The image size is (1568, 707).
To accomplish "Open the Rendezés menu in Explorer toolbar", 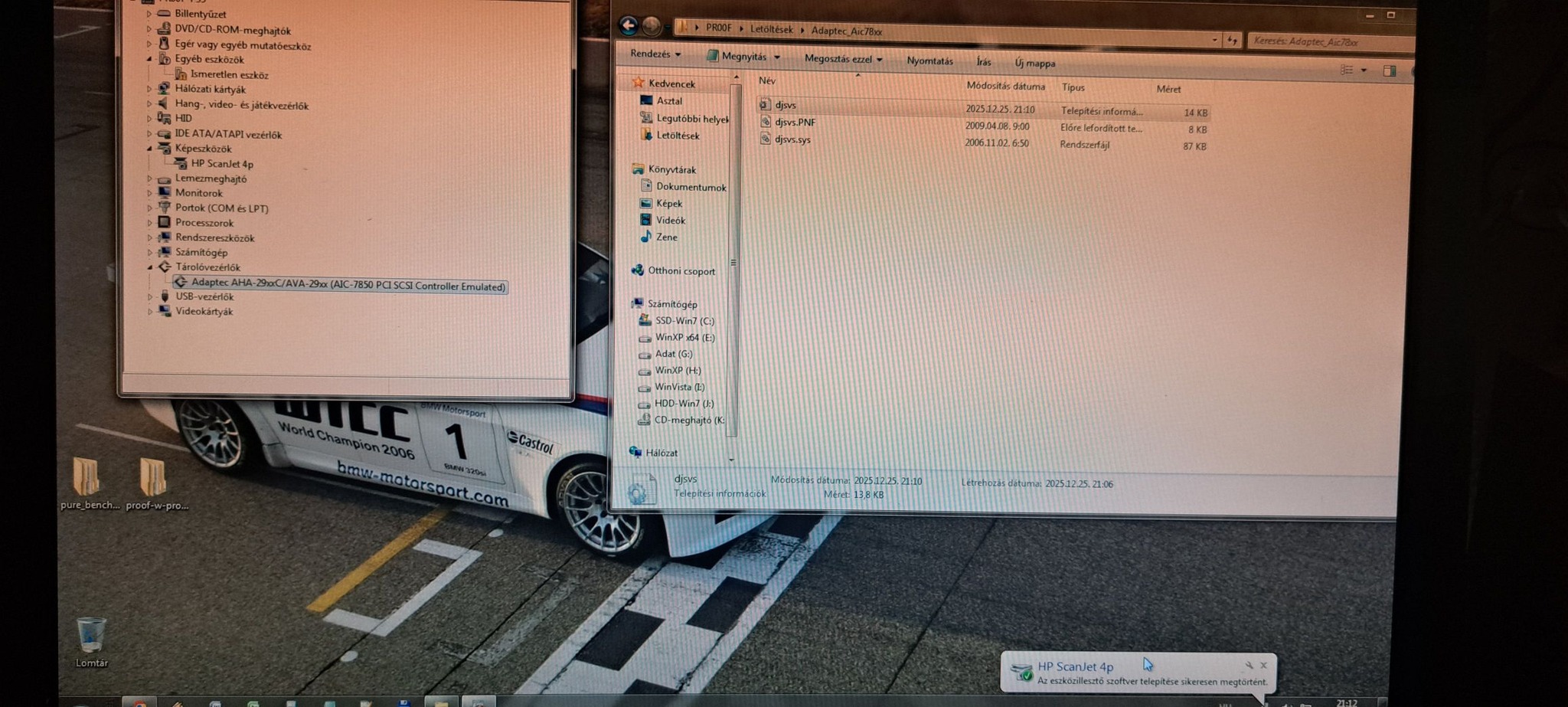I will tap(655, 54).
